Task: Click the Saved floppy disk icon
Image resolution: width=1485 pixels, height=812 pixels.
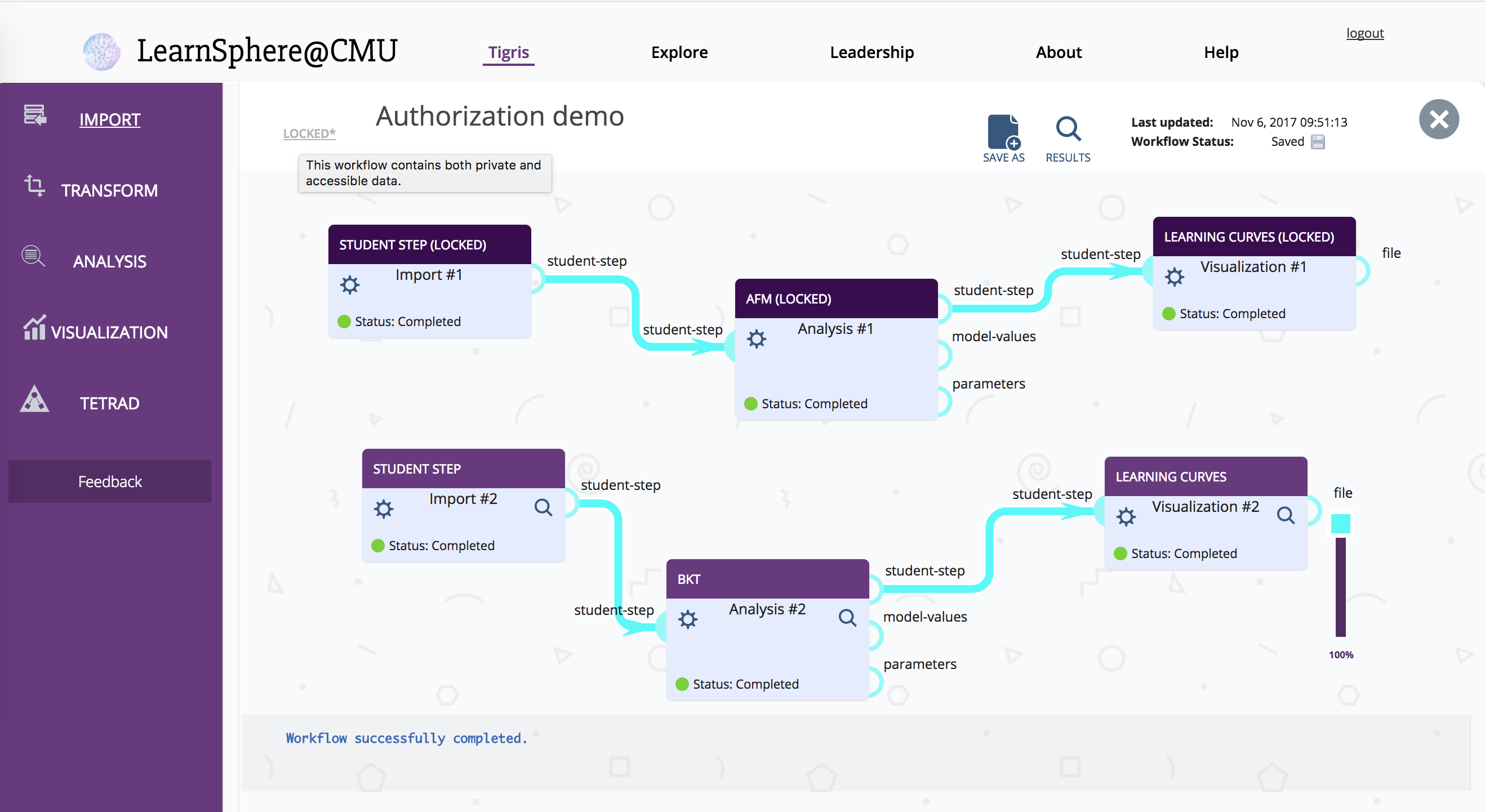Action: (1318, 142)
